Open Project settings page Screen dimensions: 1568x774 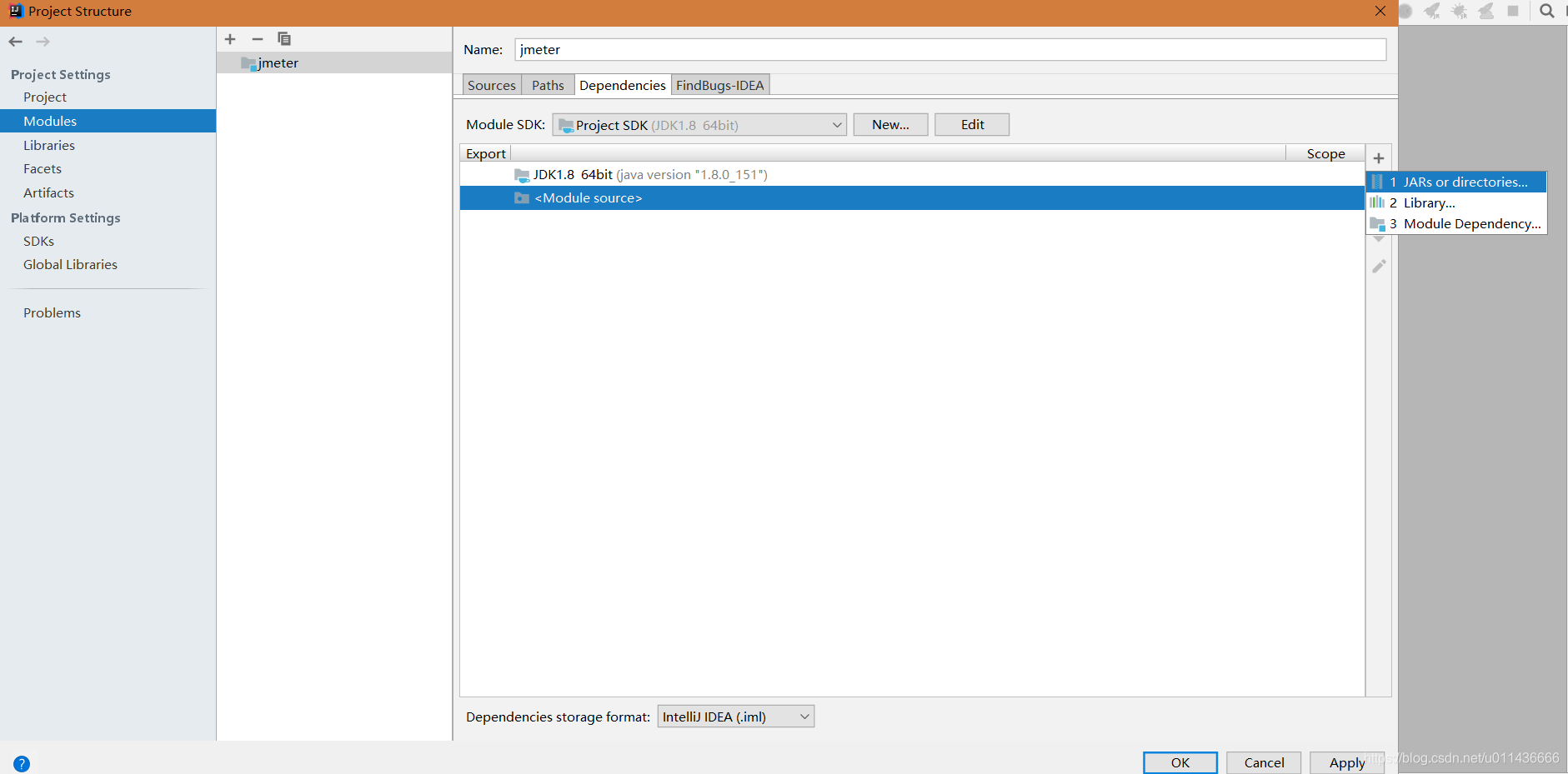tap(45, 97)
